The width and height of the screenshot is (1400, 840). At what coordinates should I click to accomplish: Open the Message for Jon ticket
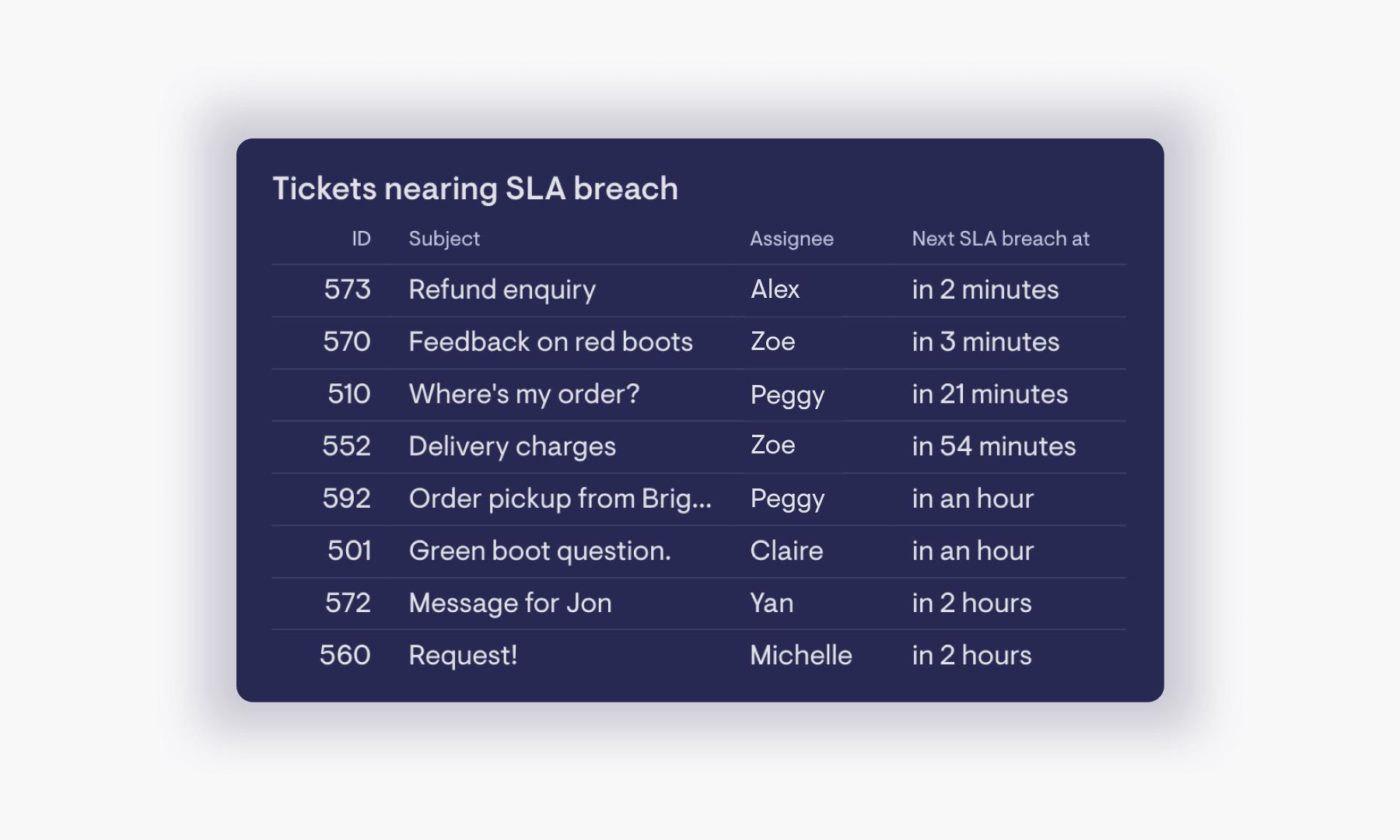point(510,603)
